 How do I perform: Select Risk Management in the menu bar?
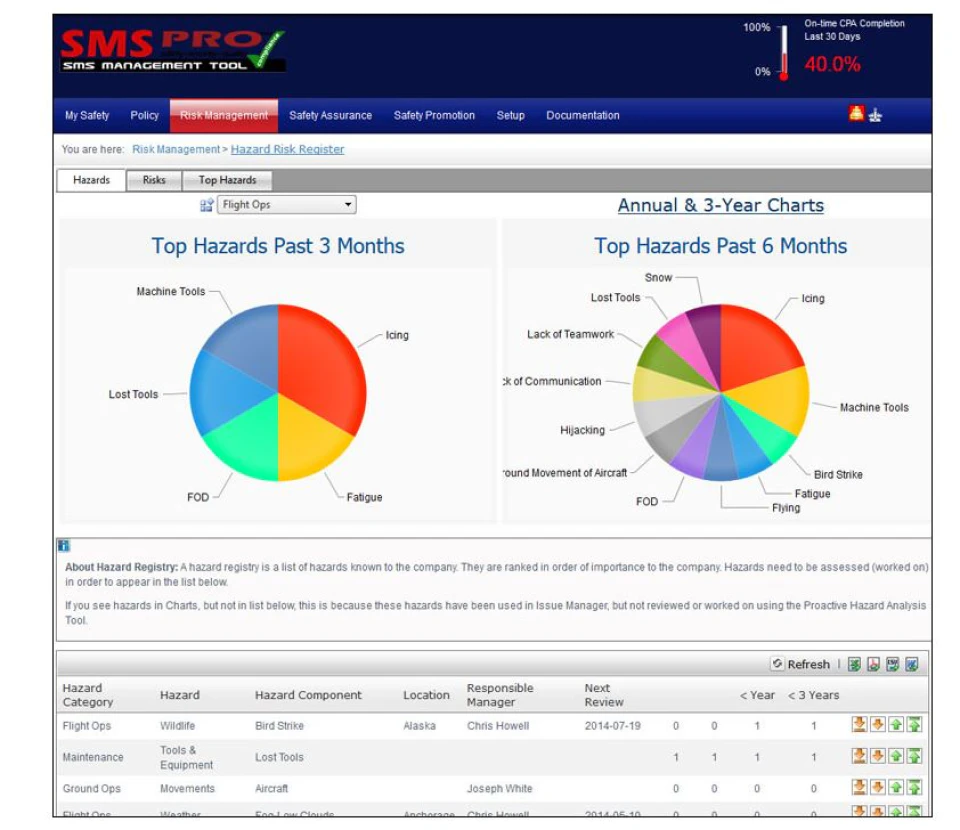[224, 115]
